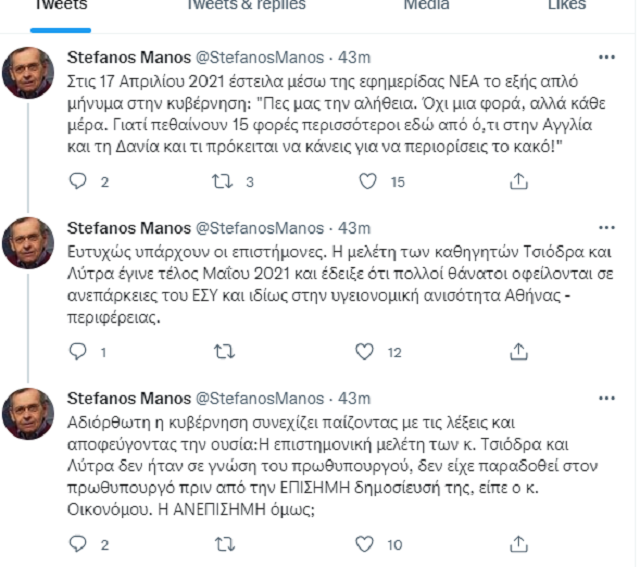
Task: Share the Αδιόρθωτη η κυβέρνηση tweet
Action: (518, 544)
